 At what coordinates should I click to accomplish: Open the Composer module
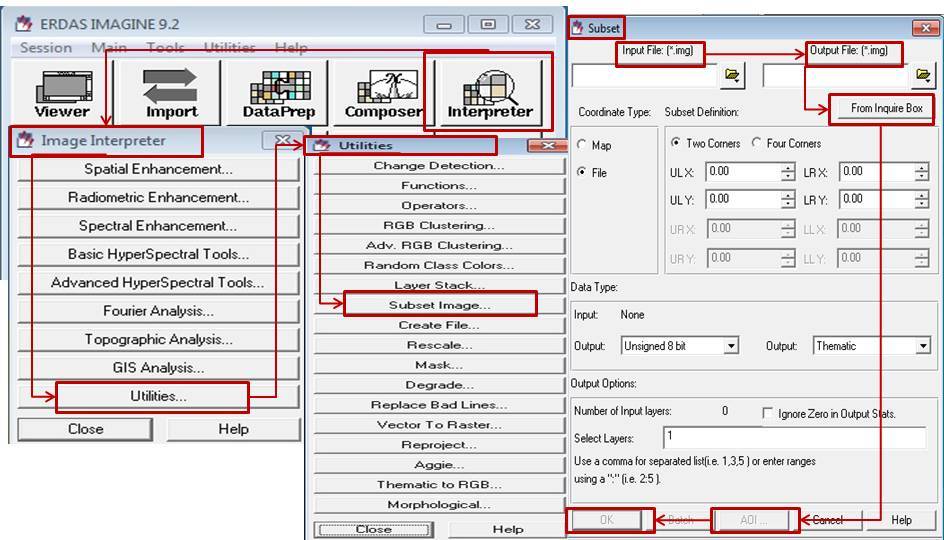pyautogui.click(x=384, y=93)
